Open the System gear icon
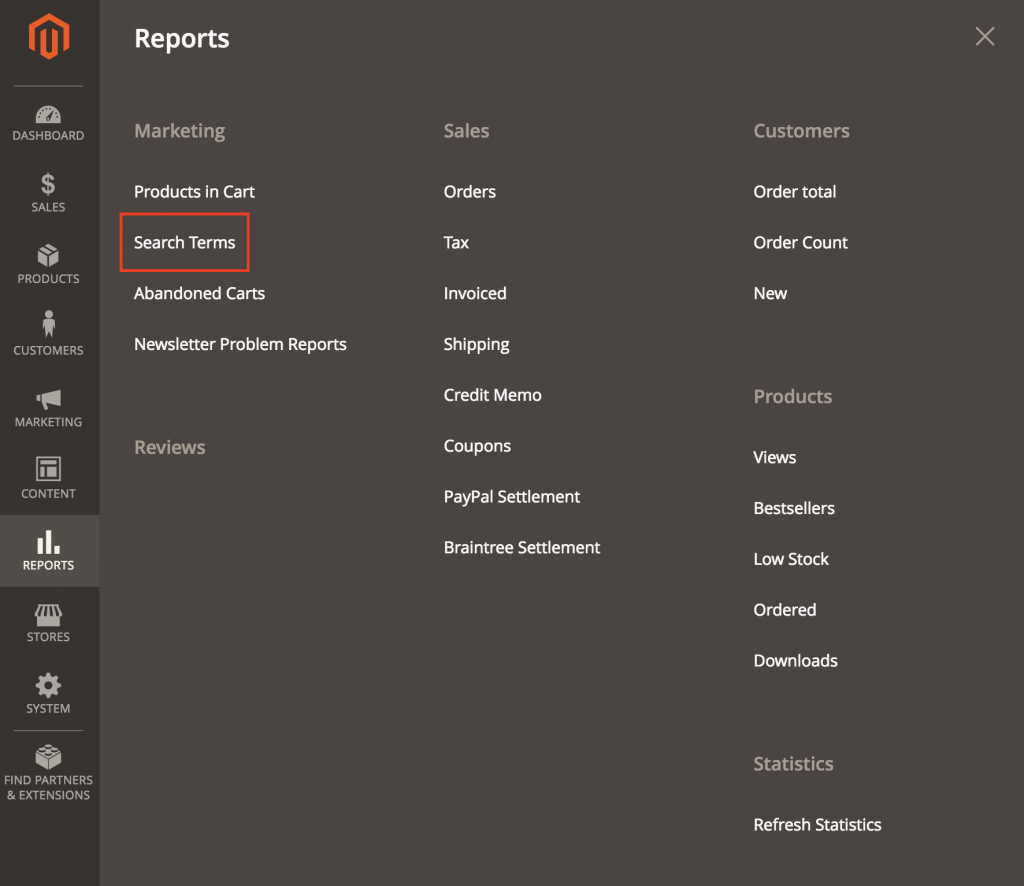Image resolution: width=1024 pixels, height=886 pixels. [x=48, y=686]
